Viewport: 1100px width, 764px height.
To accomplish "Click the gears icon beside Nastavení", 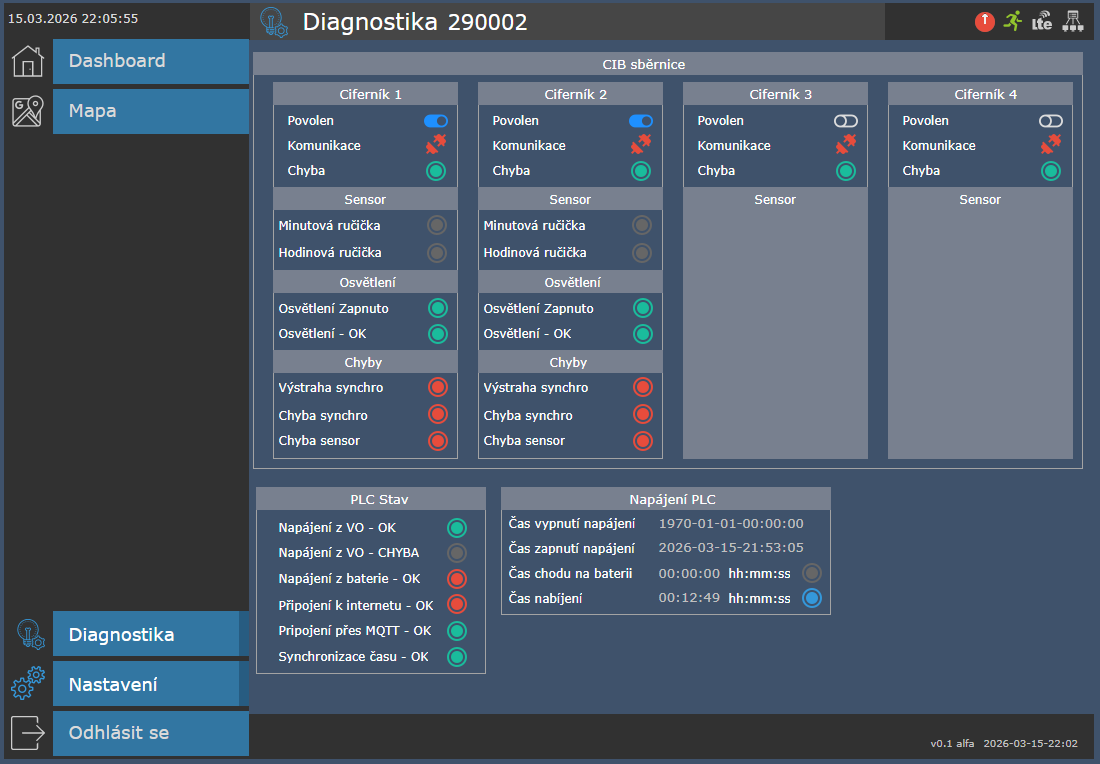I will click(x=28, y=684).
